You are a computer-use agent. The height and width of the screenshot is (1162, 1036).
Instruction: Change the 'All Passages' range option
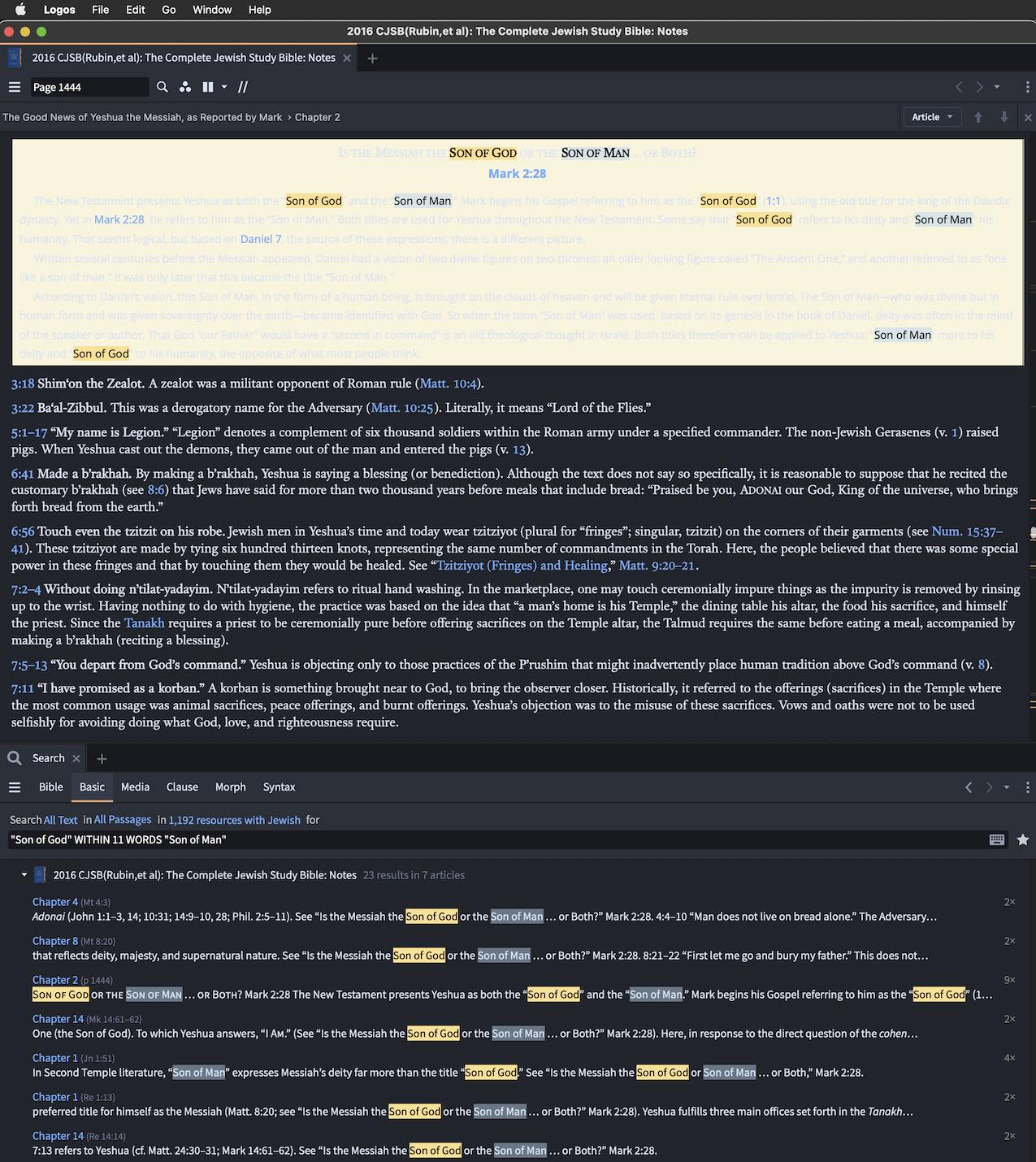[x=123, y=820]
